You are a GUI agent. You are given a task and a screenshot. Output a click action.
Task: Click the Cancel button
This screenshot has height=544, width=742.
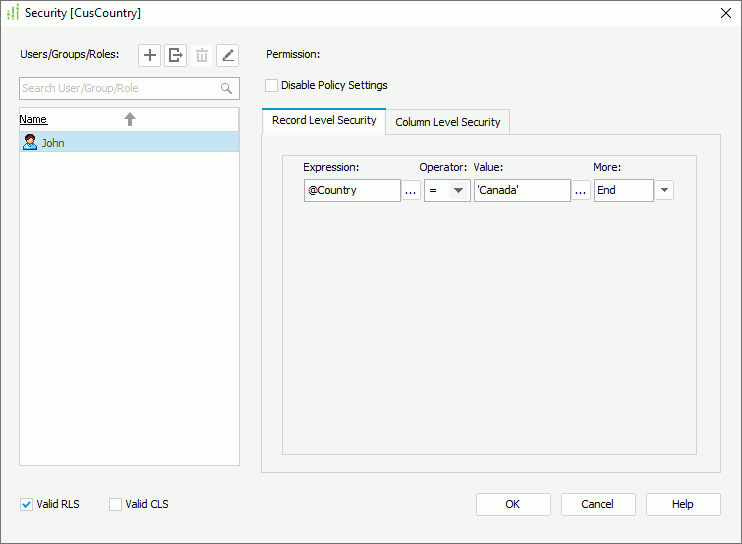coord(598,504)
